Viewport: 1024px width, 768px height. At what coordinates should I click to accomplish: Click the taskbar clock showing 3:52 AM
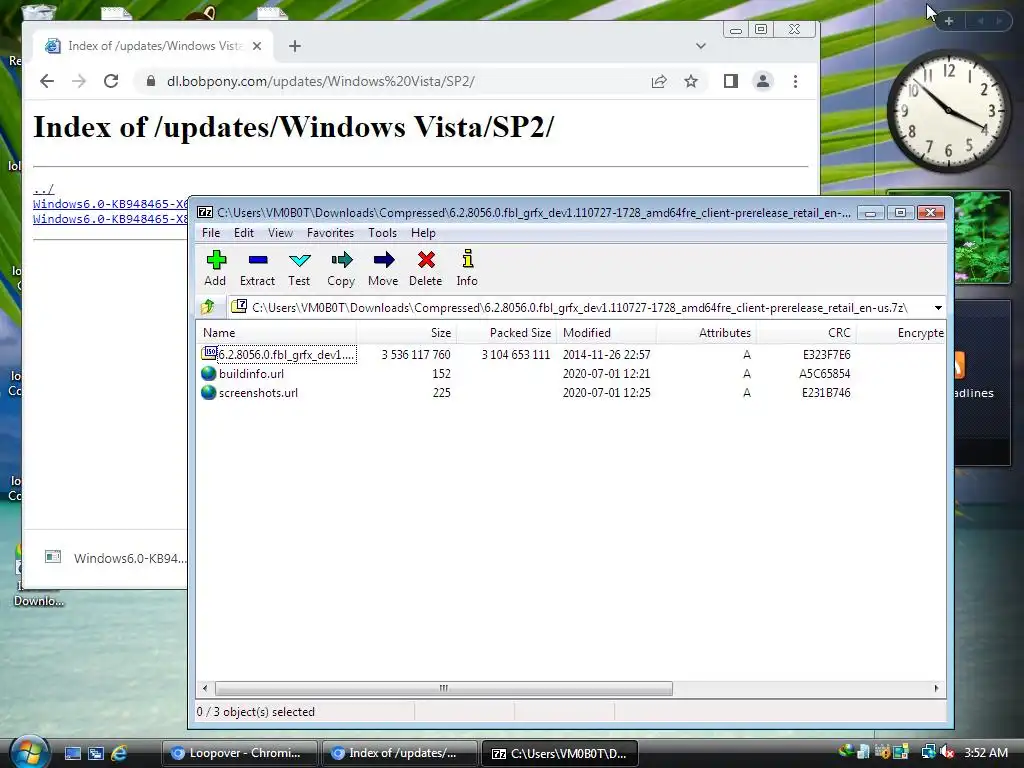(x=985, y=752)
